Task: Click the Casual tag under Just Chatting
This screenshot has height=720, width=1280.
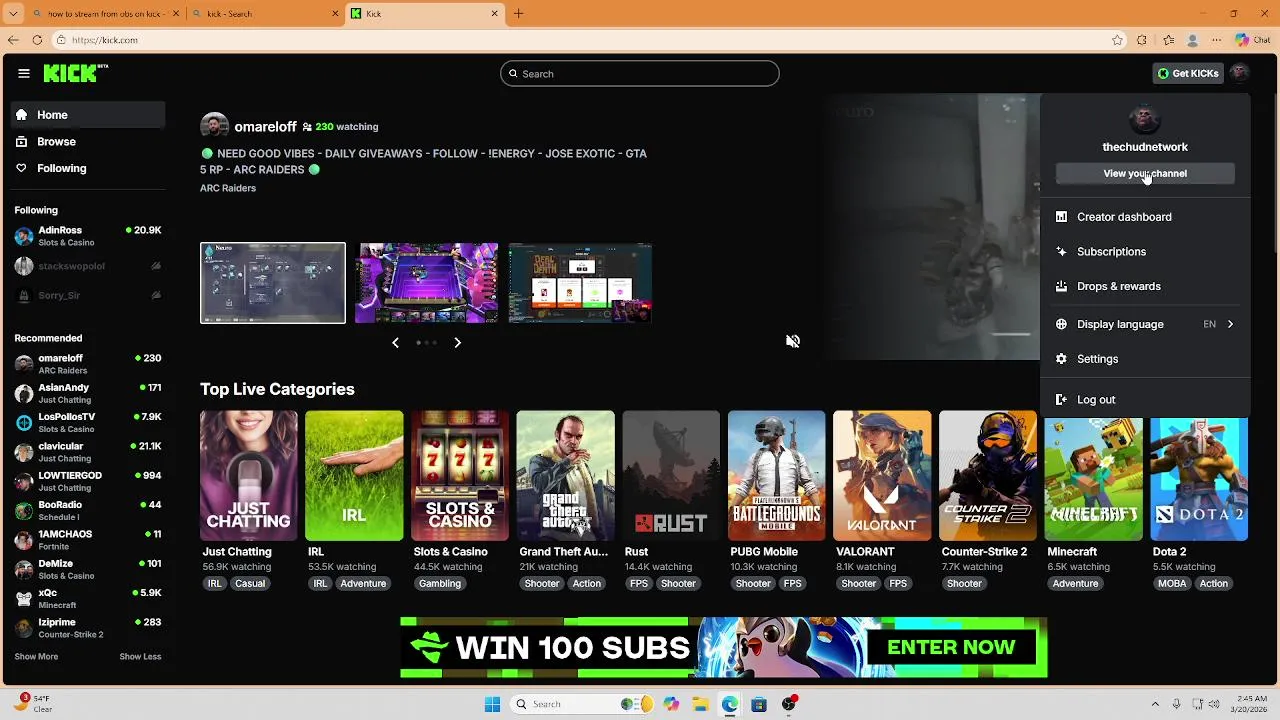Action: [250, 584]
